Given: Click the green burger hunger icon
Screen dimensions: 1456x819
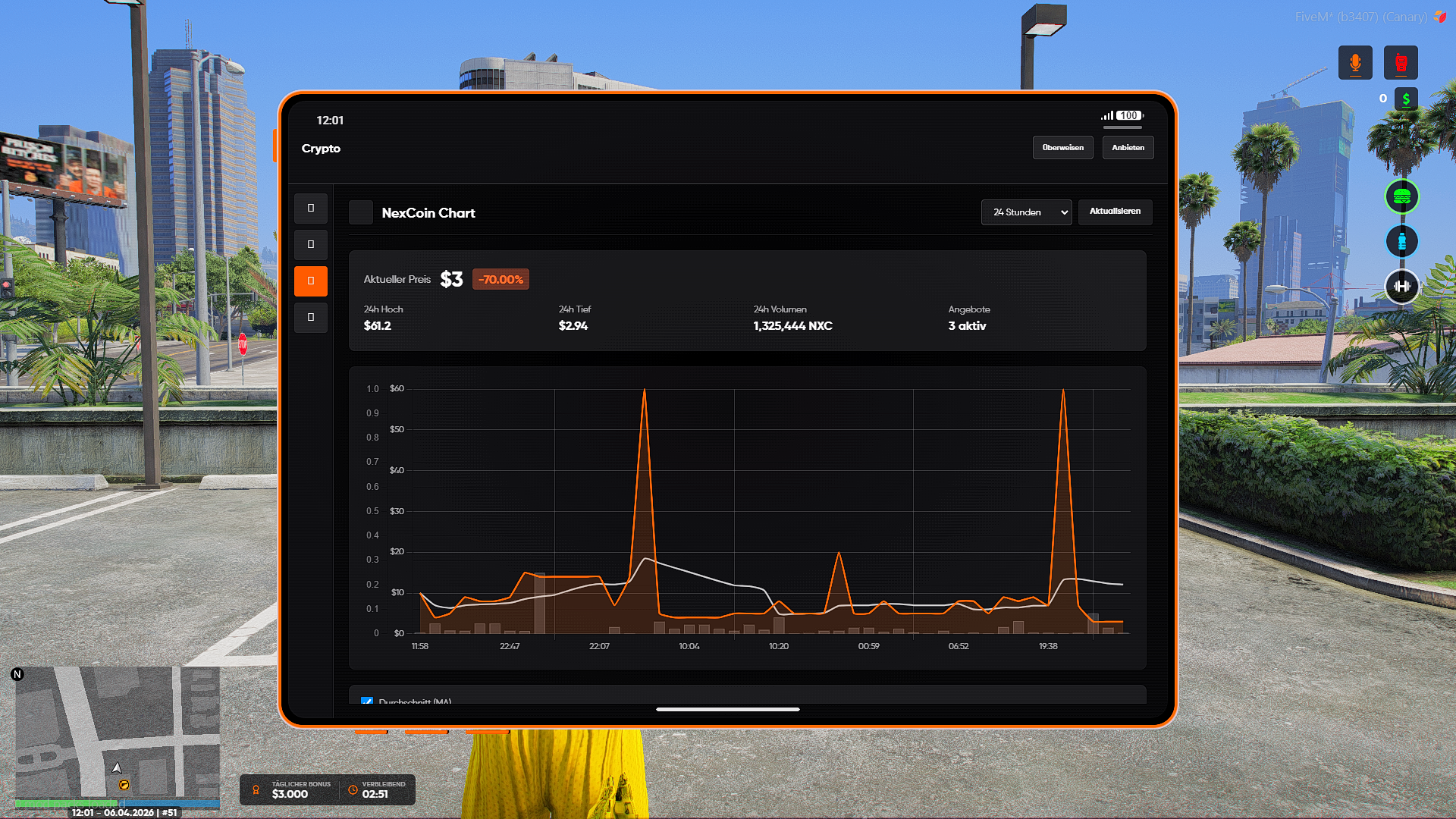Looking at the screenshot, I should pyautogui.click(x=1401, y=197).
